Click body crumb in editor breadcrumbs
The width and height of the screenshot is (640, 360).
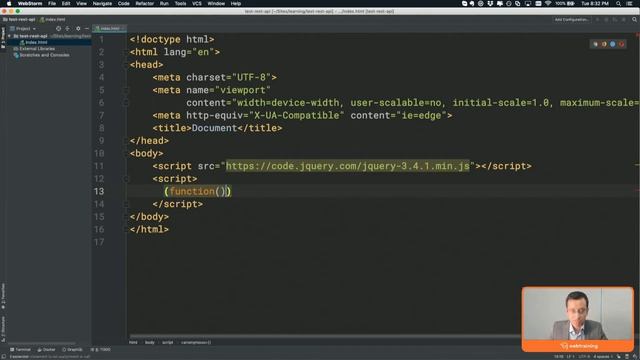click(x=150, y=342)
